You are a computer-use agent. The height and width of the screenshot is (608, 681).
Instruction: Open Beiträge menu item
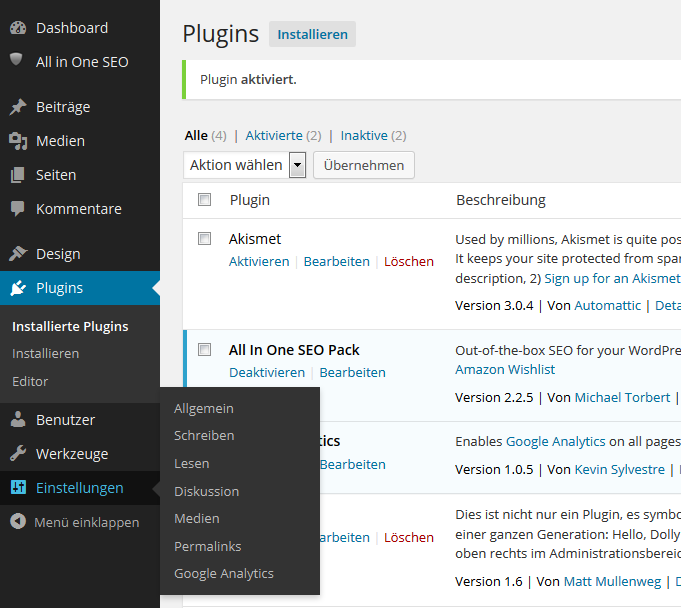[80, 107]
